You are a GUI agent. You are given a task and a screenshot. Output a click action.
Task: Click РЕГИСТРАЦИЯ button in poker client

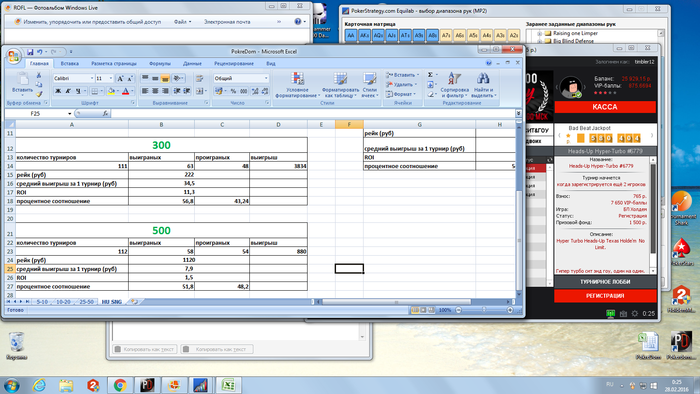point(605,296)
